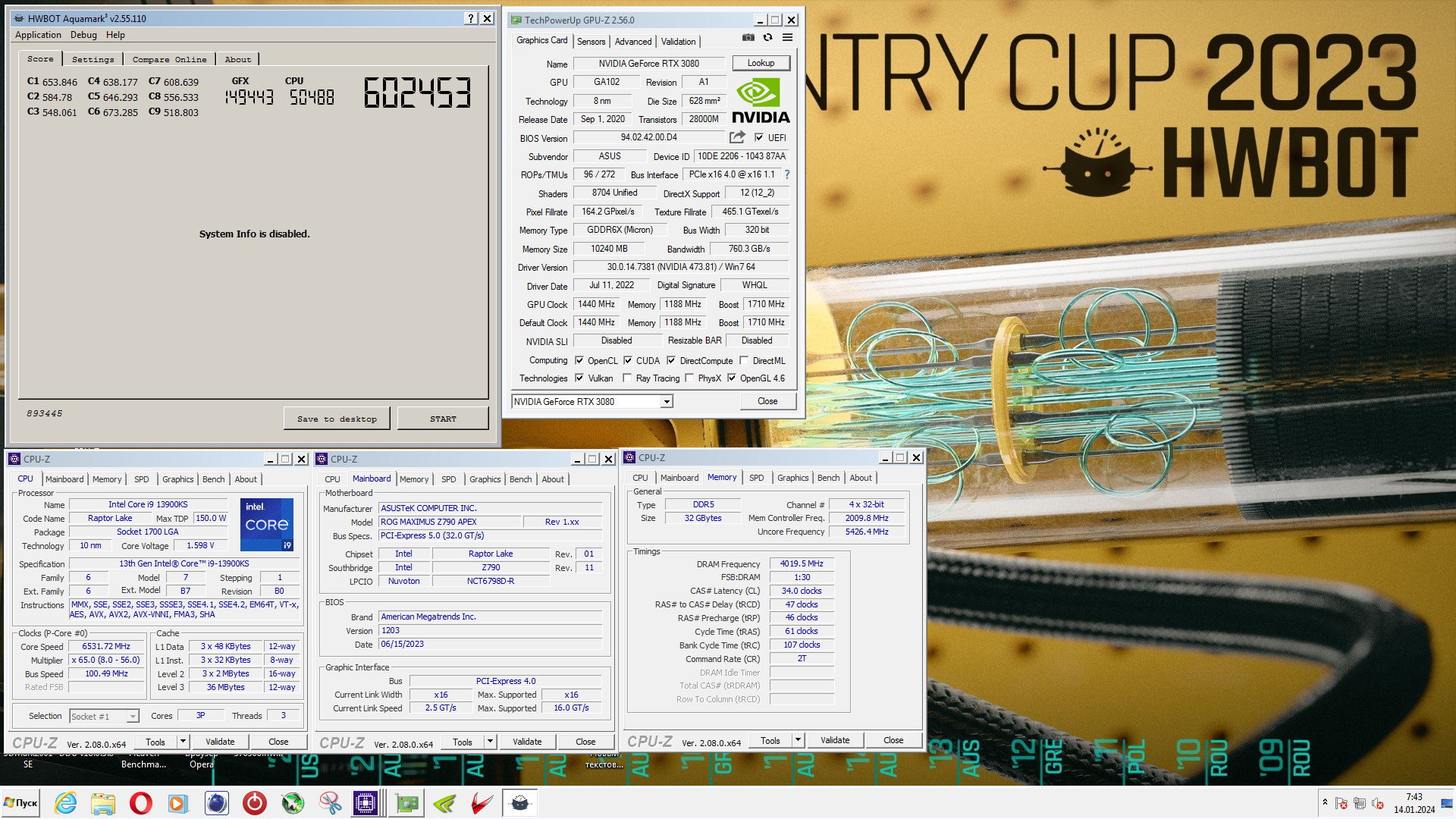Toggle the UEFI checkbox in GPU-Z
Screen dimensions: 1456x819
(x=759, y=137)
